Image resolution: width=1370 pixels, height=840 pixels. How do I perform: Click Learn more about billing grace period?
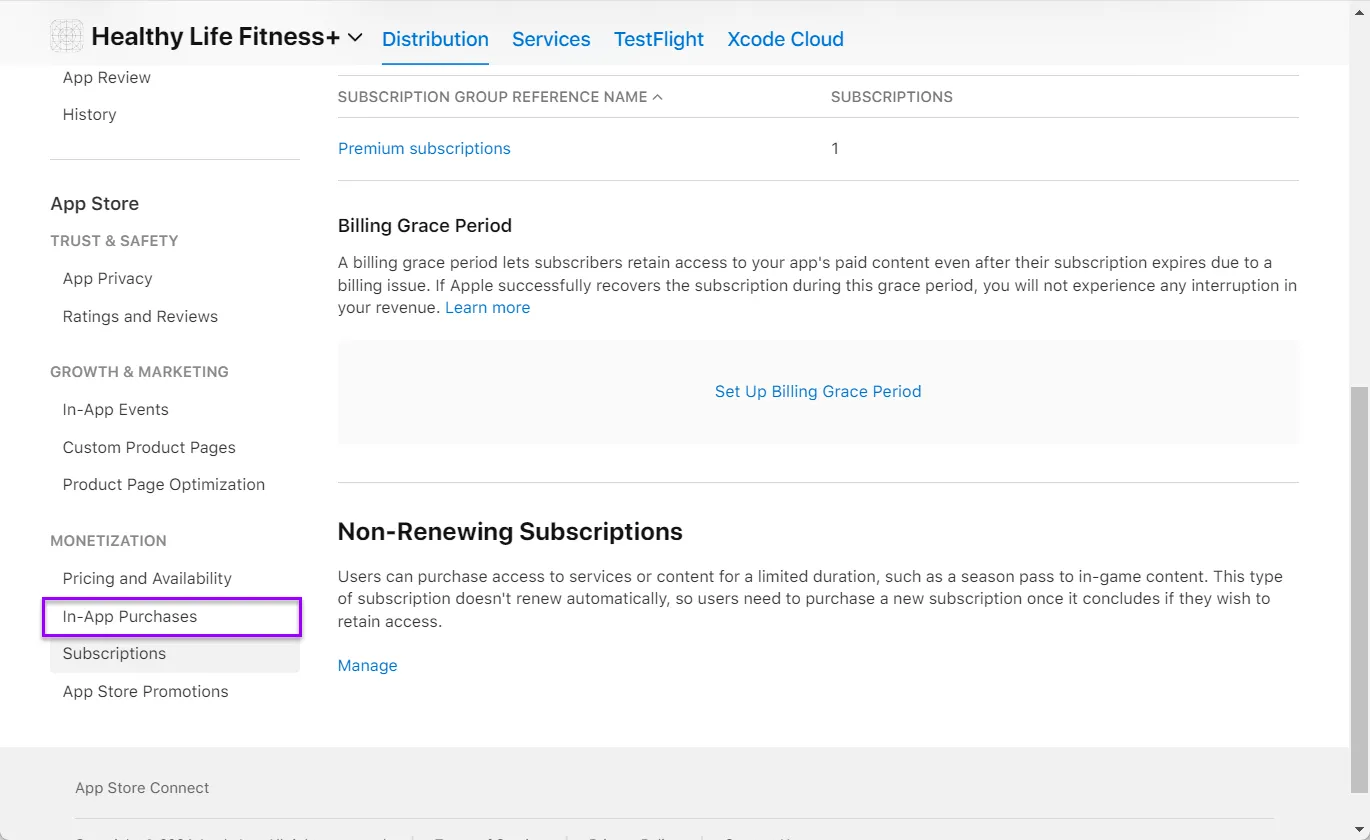tap(487, 308)
